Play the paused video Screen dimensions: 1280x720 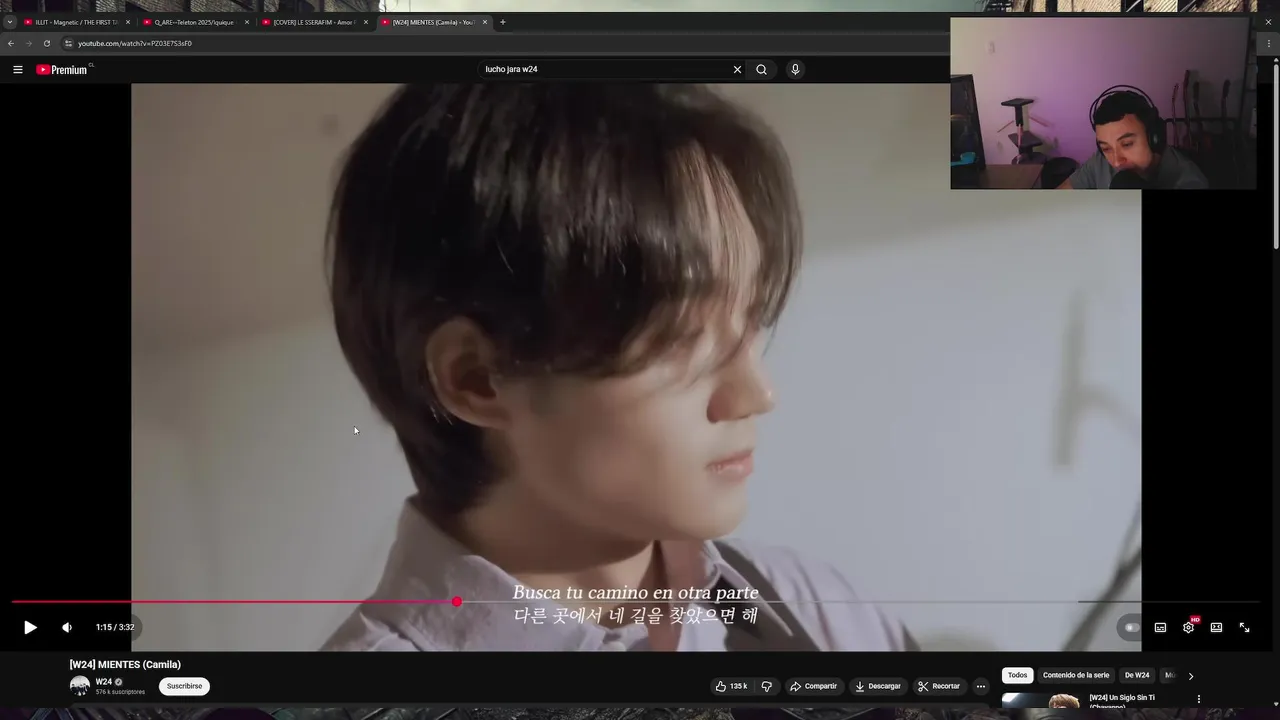(30, 627)
